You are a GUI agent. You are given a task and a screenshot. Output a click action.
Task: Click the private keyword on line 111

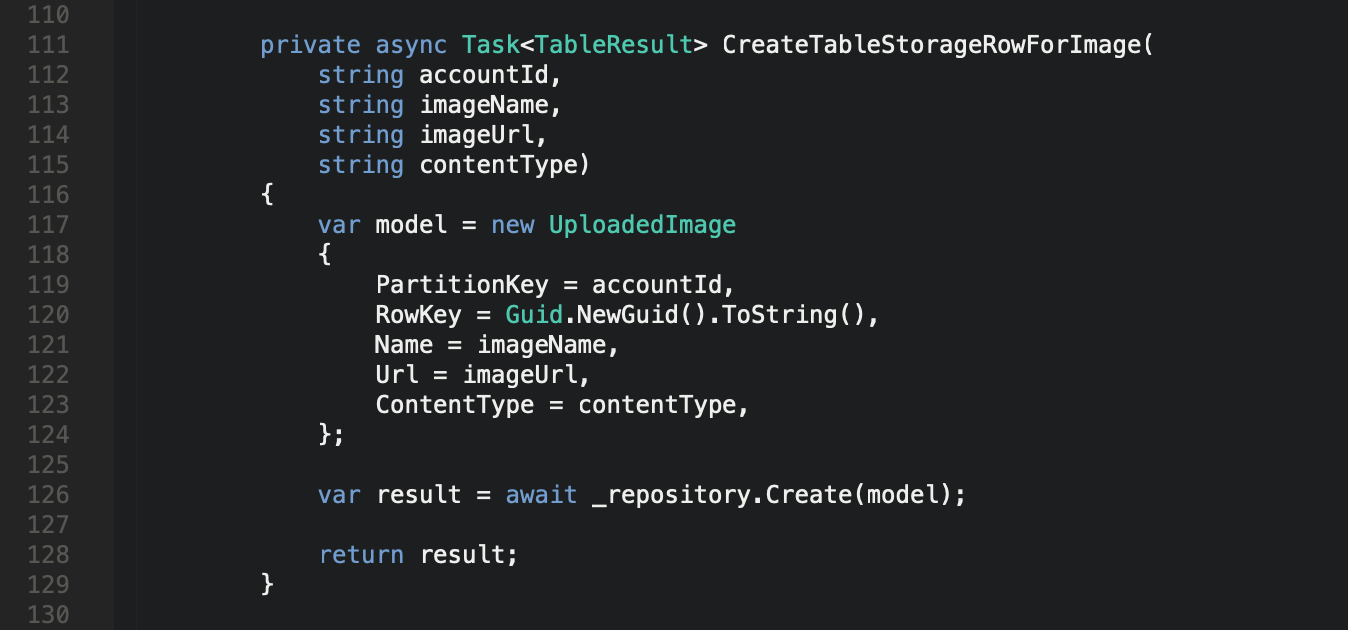pyautogui.click(x=310, y=45)
